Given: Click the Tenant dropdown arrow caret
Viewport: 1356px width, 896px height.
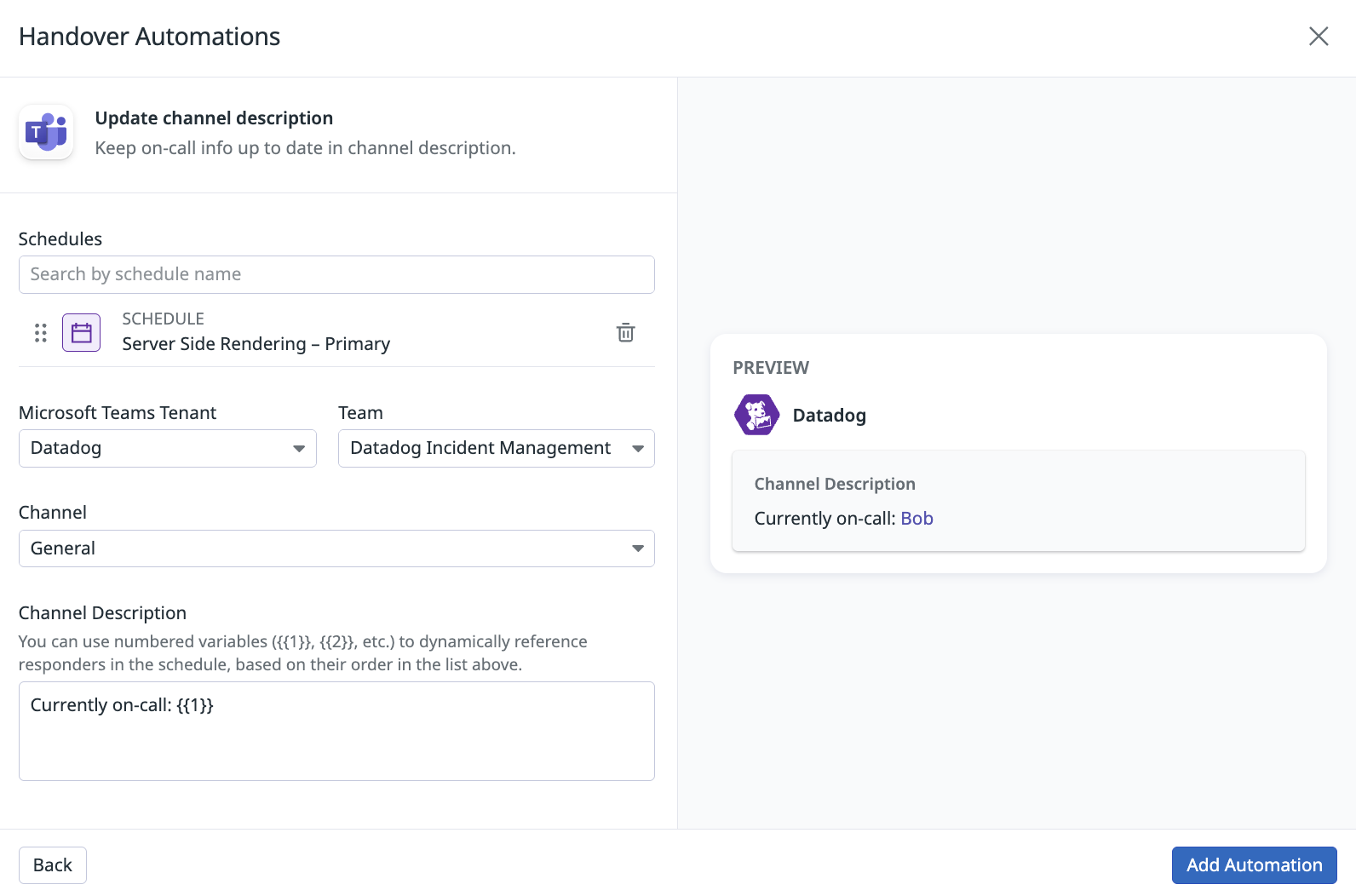Looking at the screenshot, I should click(299, 449).
